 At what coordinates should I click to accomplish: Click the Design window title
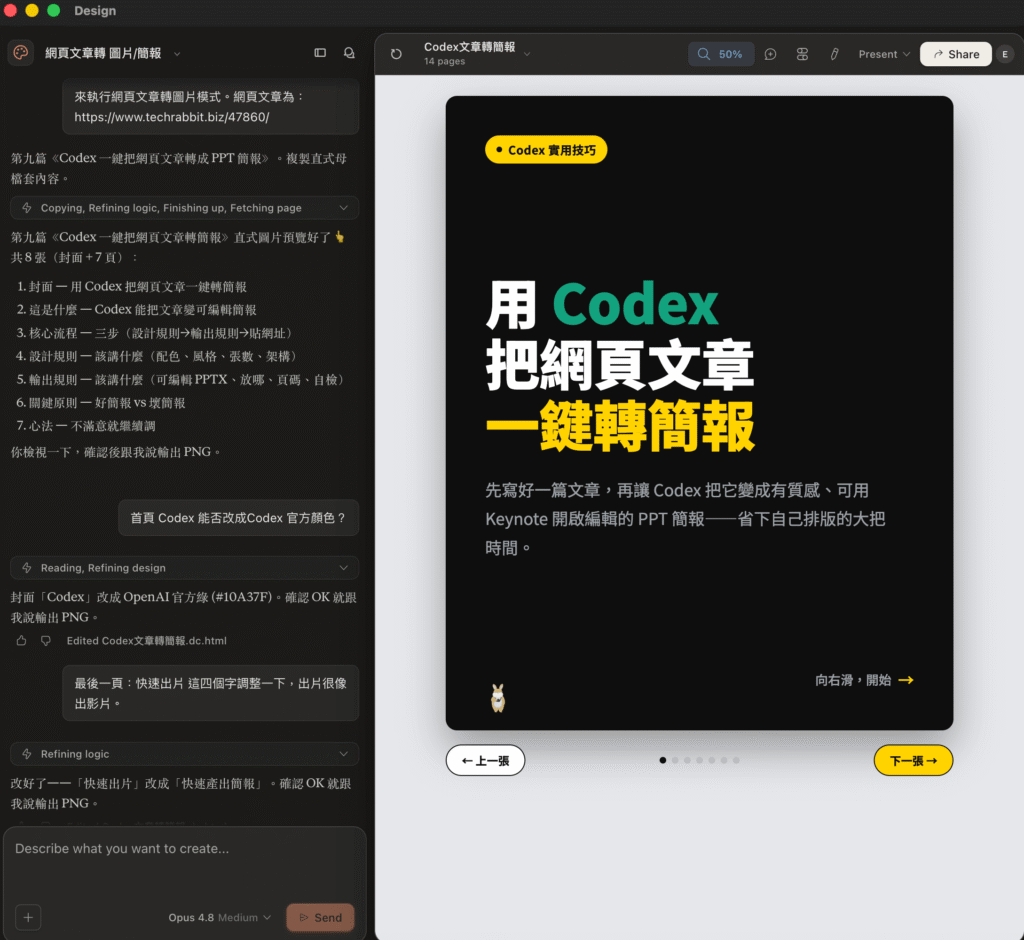click(x=95, y=10)
